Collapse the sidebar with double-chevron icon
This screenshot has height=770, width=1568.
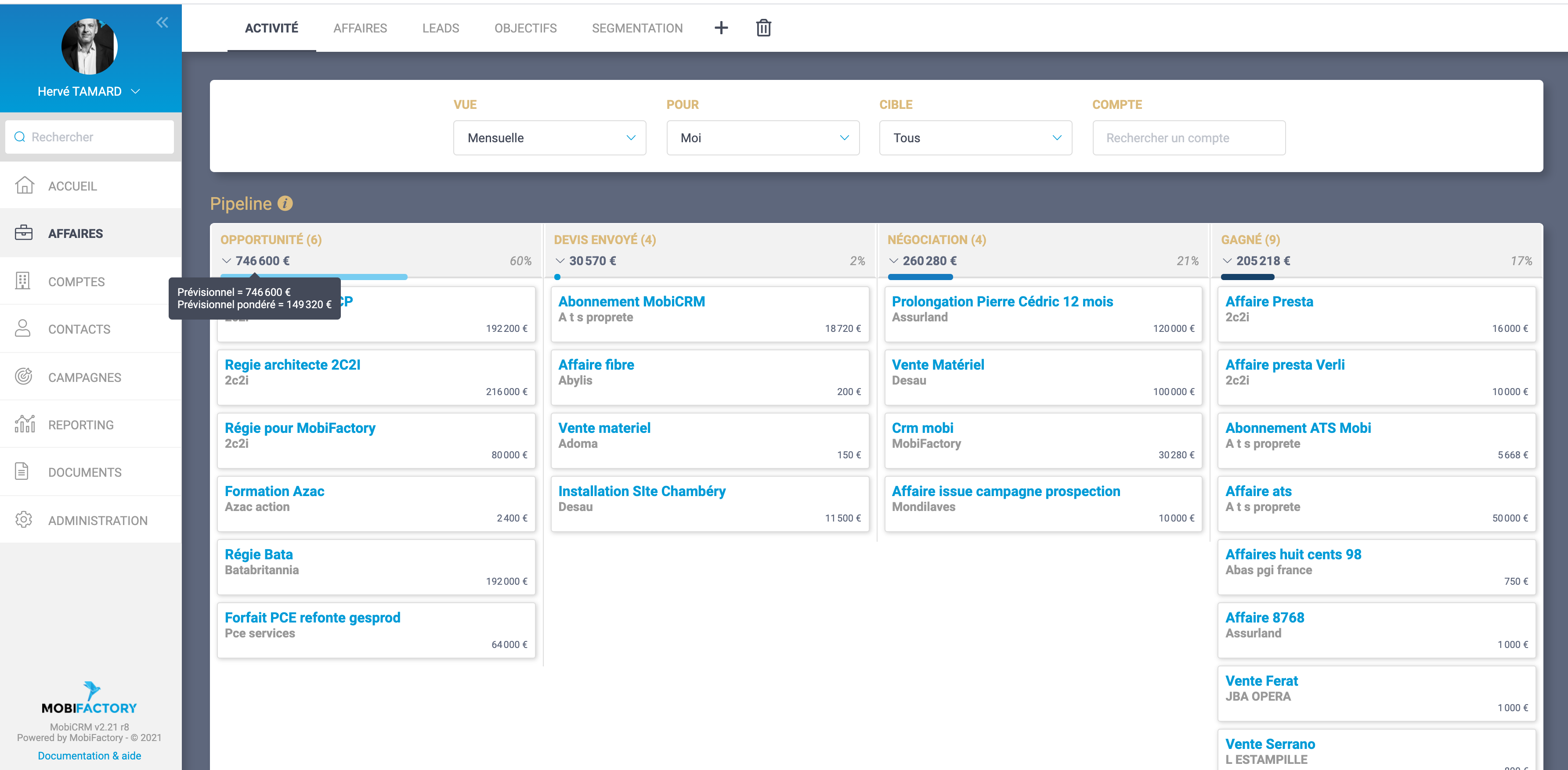point(162,22)
